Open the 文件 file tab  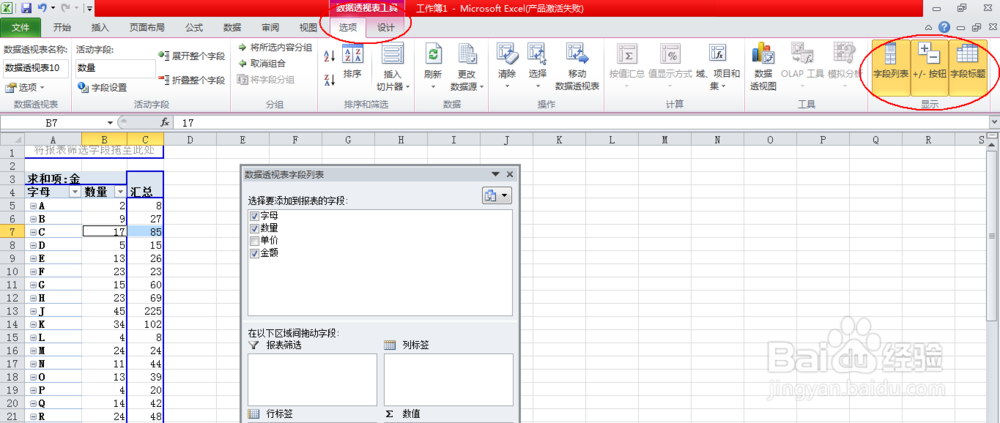tap(21, 28)
